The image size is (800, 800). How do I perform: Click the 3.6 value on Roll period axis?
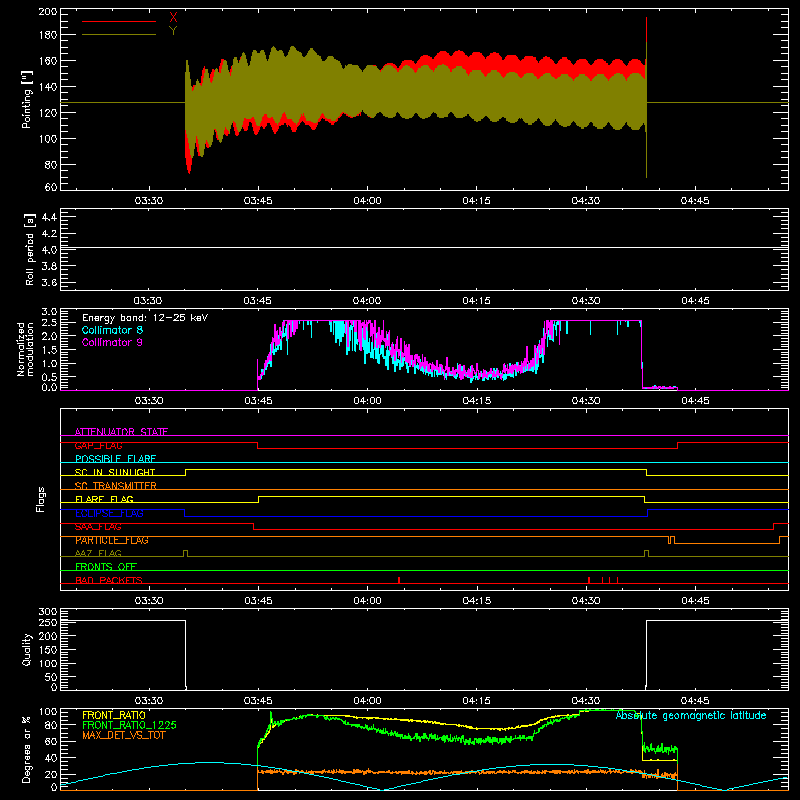[49, 282]
